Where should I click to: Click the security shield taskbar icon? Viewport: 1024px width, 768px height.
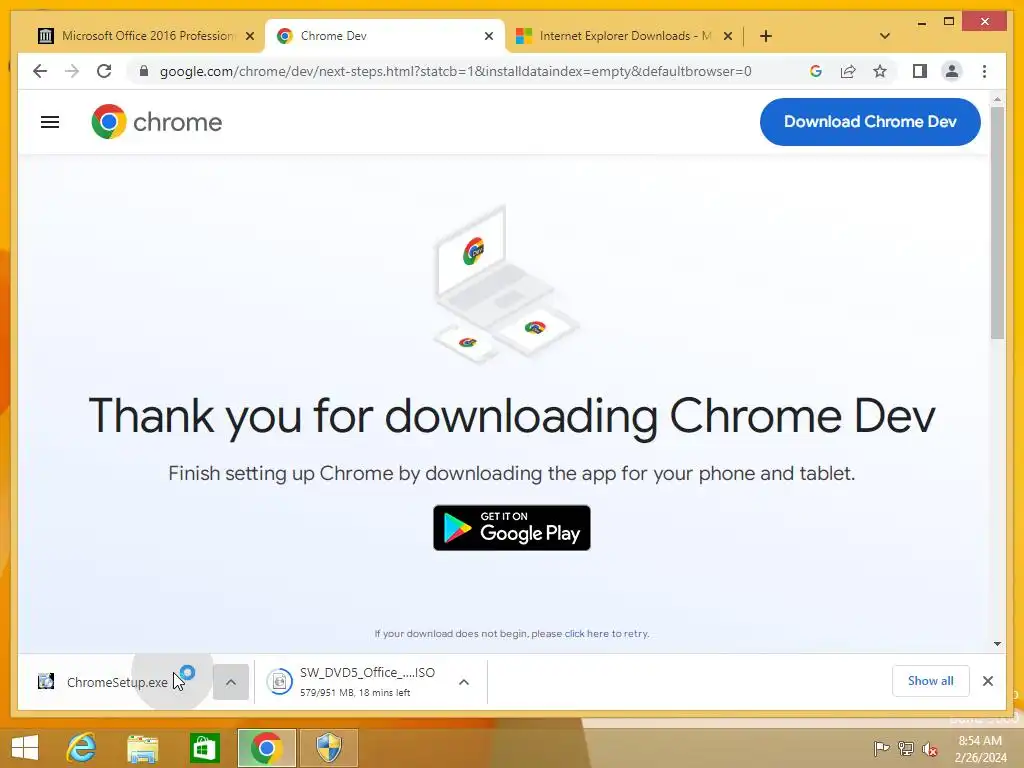coord(328,748)
